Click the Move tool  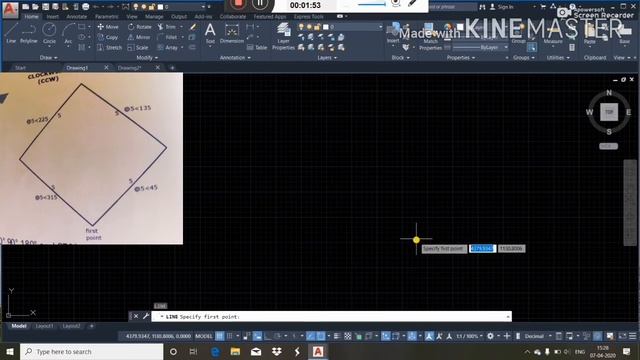pos(108,27)
